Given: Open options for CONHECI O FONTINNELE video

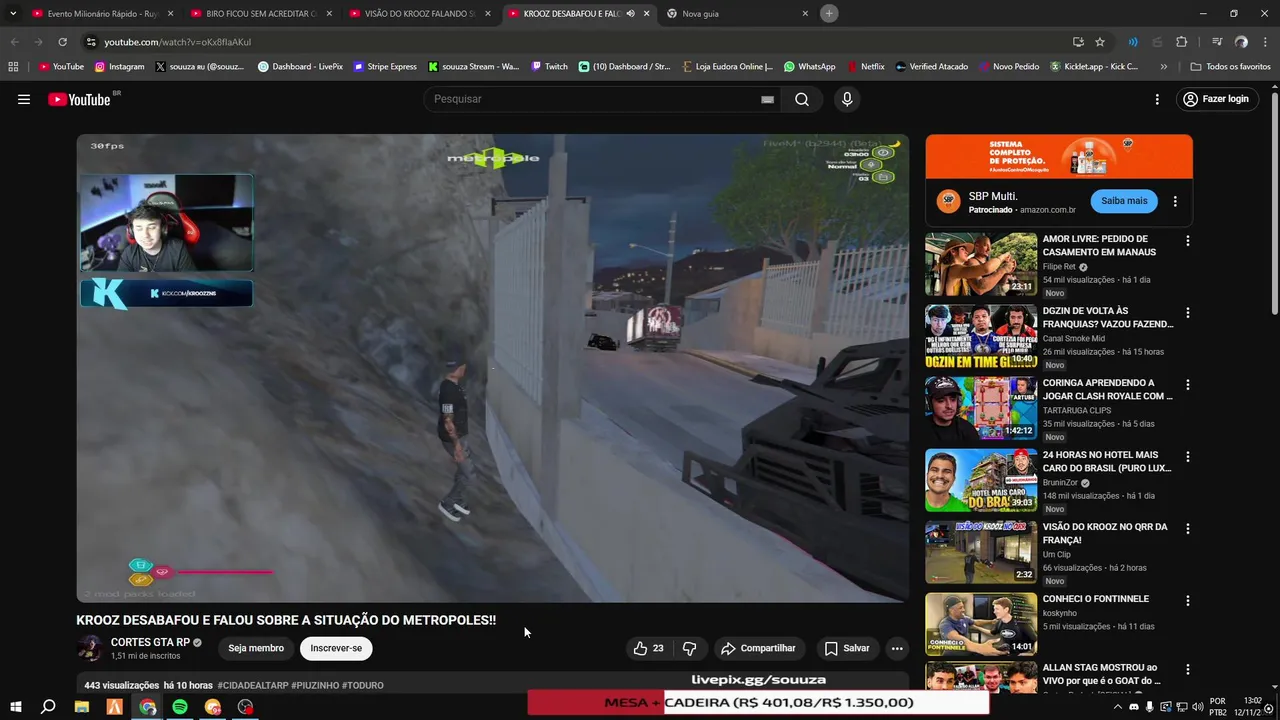Looking at the screenshot, I should 1188,601.
